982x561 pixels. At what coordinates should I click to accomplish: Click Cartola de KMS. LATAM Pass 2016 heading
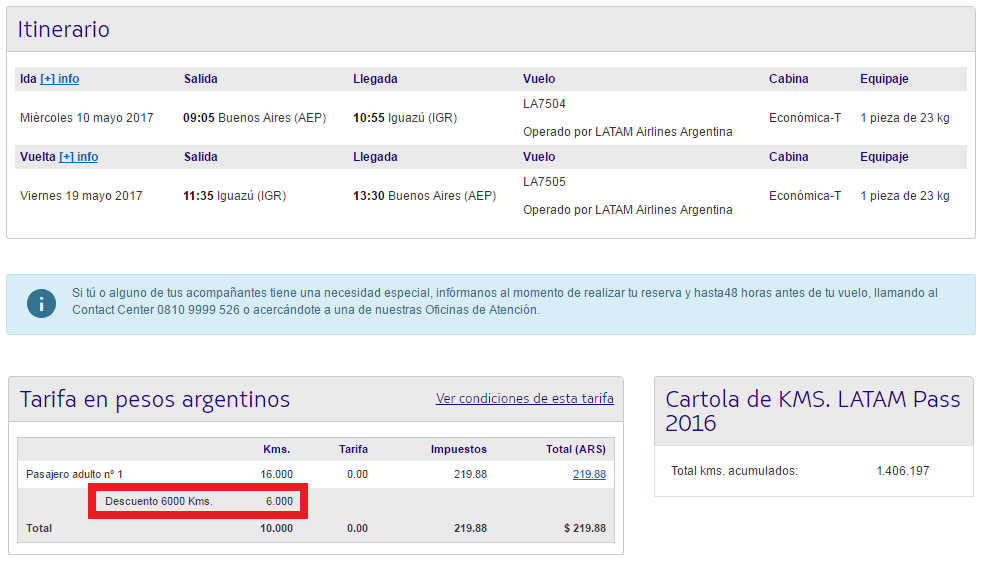[x=812, y=411]
